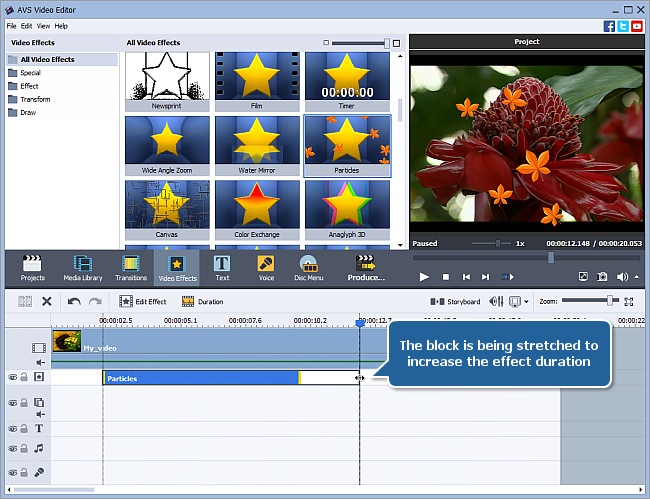
Task: Select the Video Effects section button
Action: (x=177, y=268)
